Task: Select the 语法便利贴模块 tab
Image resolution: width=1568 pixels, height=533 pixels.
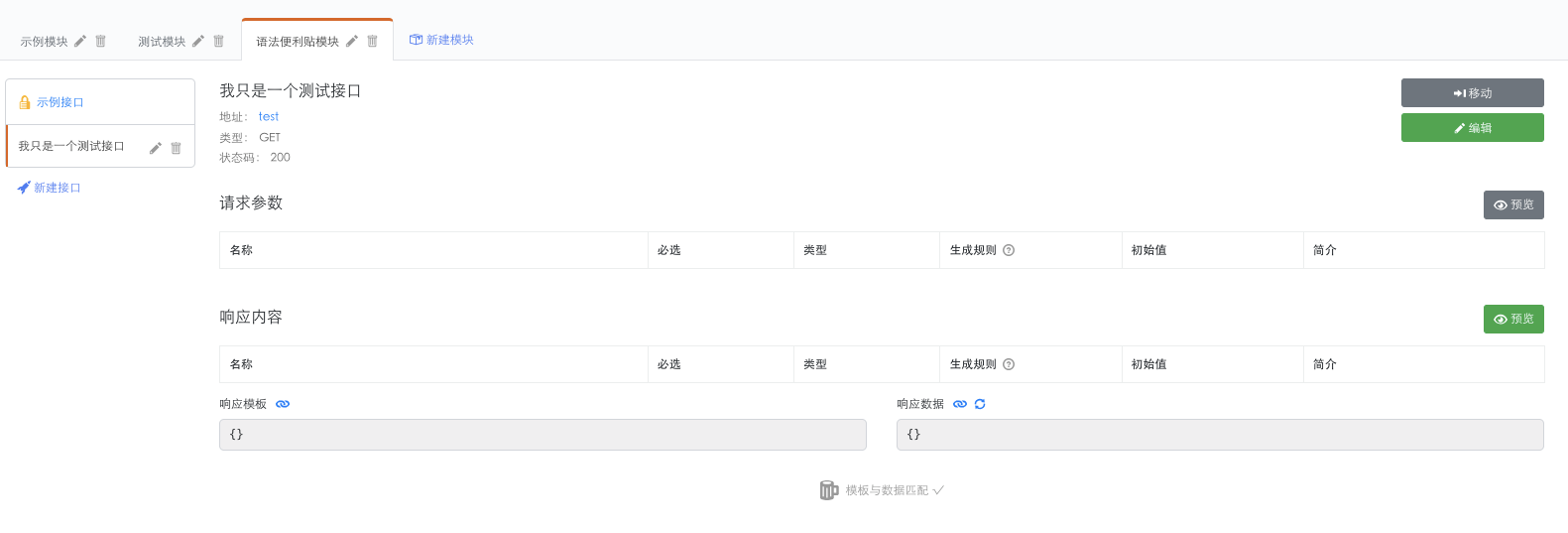Action: 298,42
